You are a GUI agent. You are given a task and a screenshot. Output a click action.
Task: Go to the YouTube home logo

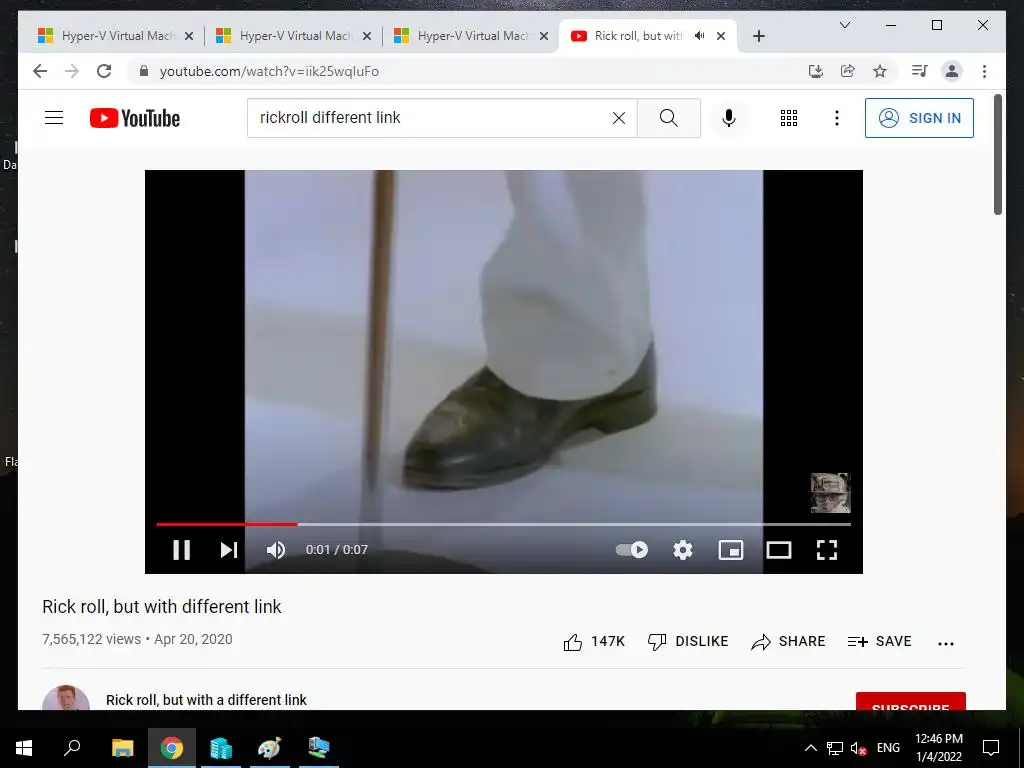point(135,118)
